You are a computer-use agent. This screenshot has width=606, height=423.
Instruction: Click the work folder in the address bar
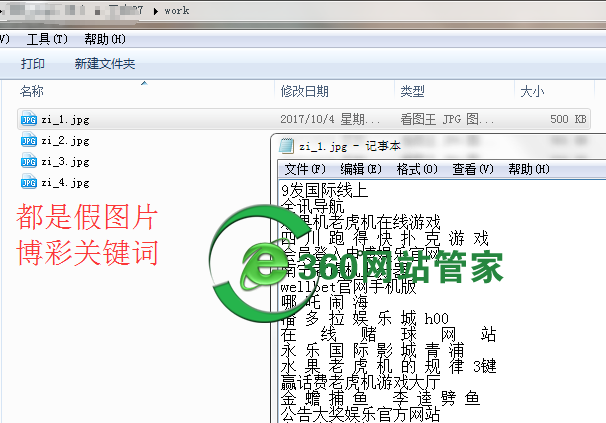click(177, 11)
